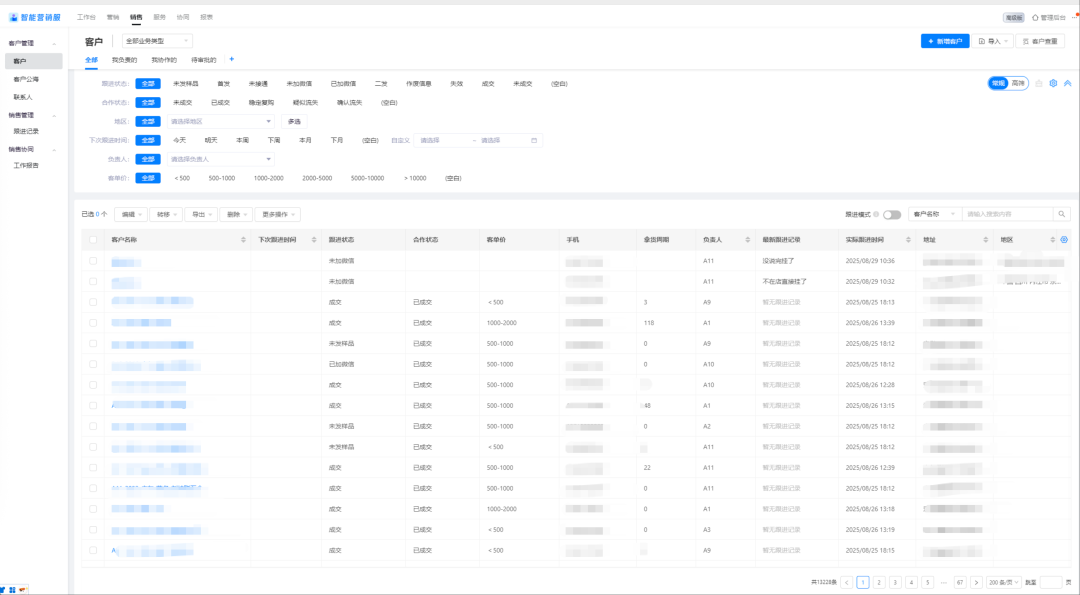The image size is (1080, 595).
Task: Sort by 地址 column sort icon
Action: (x=986, y=240)
